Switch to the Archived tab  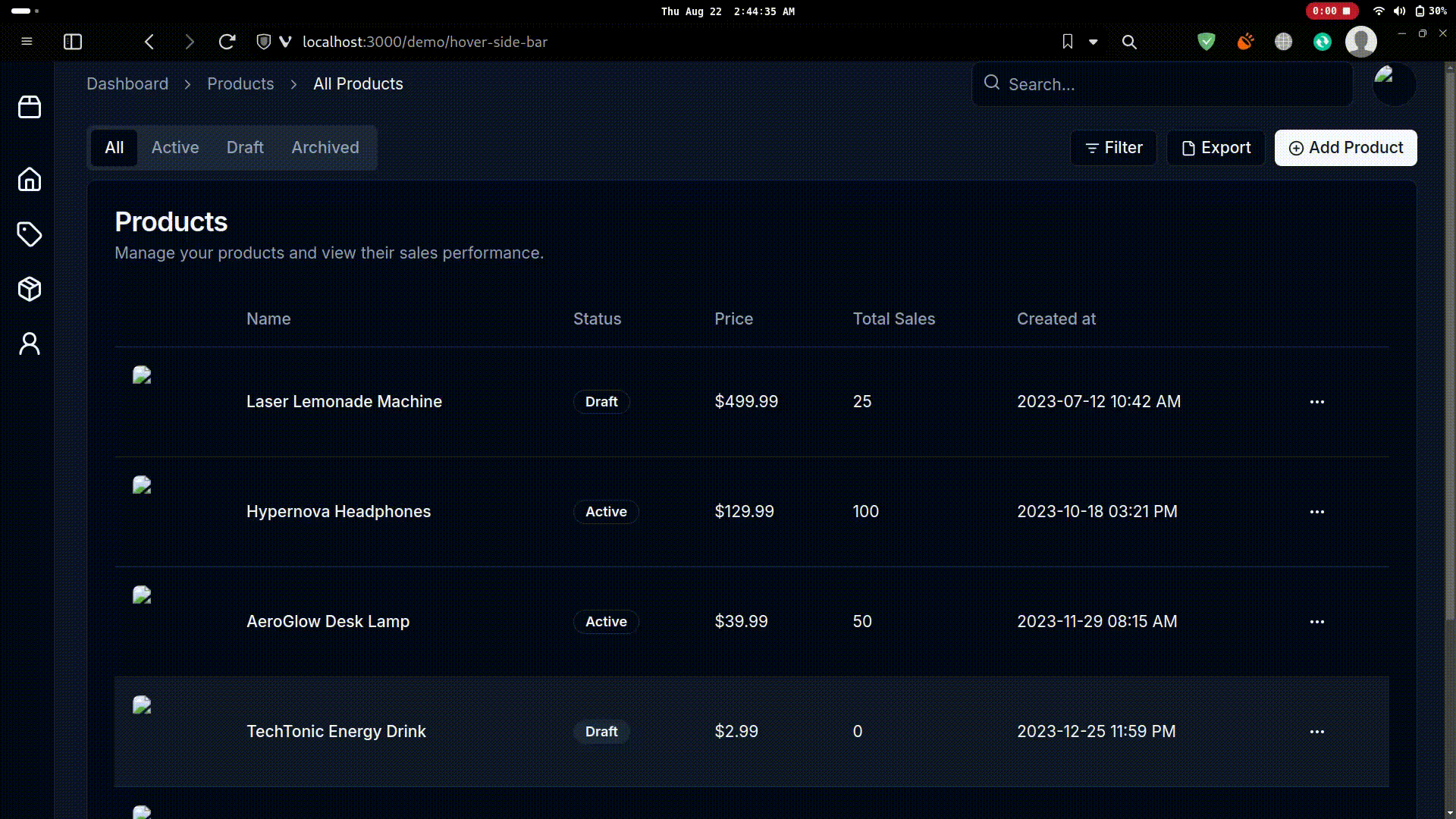tap(325, 148)
